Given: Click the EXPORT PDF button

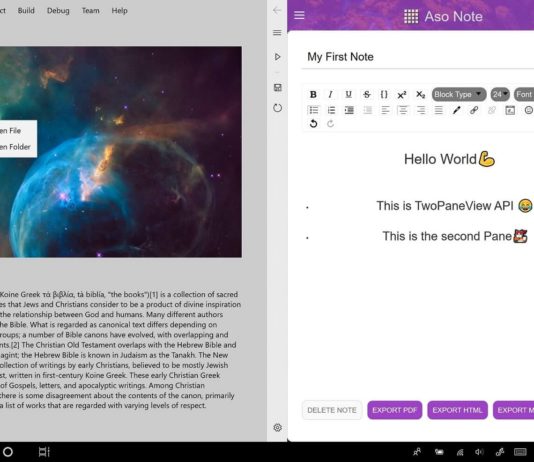Looking at the screenshot, I should coord(394,410).
